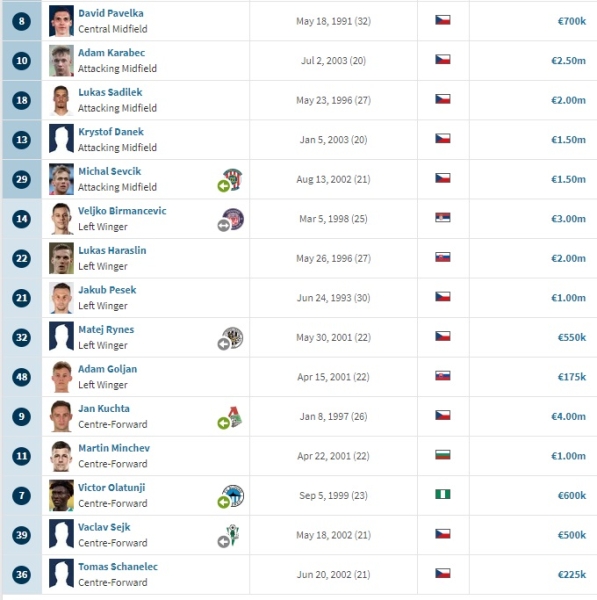Click the Slovak flag in Lukas Haraslin's row

click(x=443, y=257)
